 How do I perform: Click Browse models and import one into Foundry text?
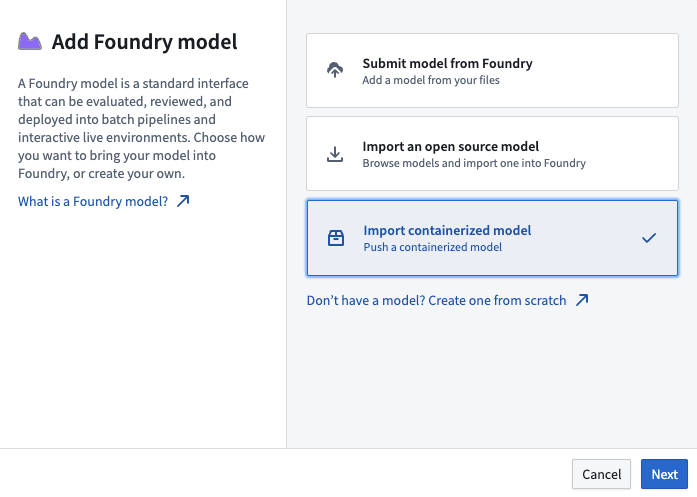click(x=474, y=163)
